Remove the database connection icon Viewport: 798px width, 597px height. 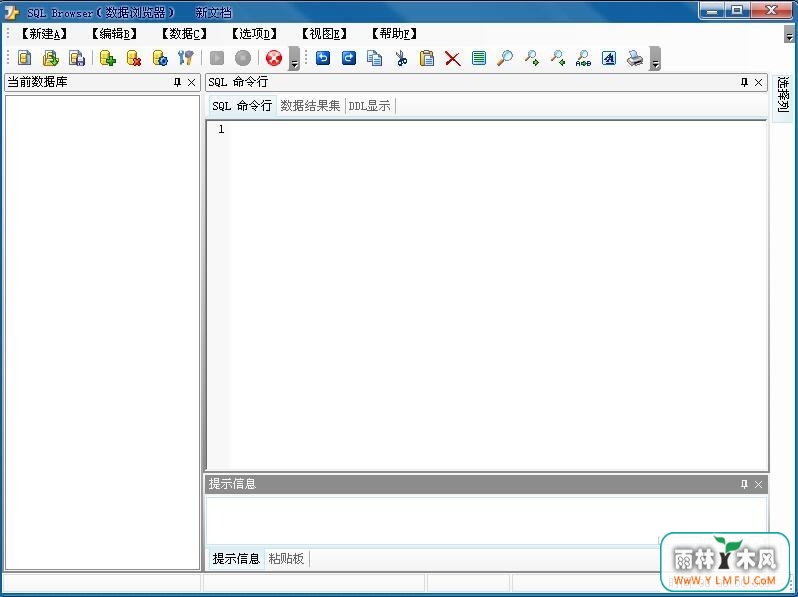tap(133, 58)
